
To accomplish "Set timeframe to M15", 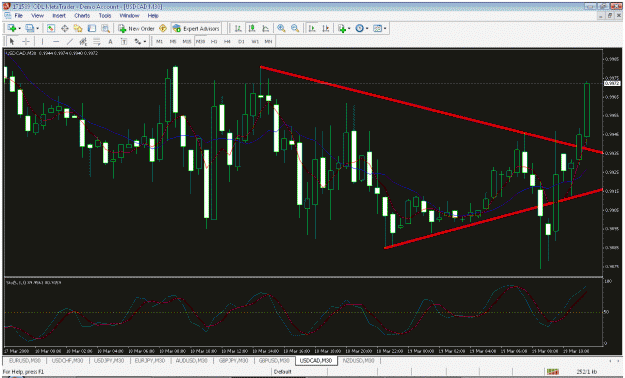I will 187,41.
